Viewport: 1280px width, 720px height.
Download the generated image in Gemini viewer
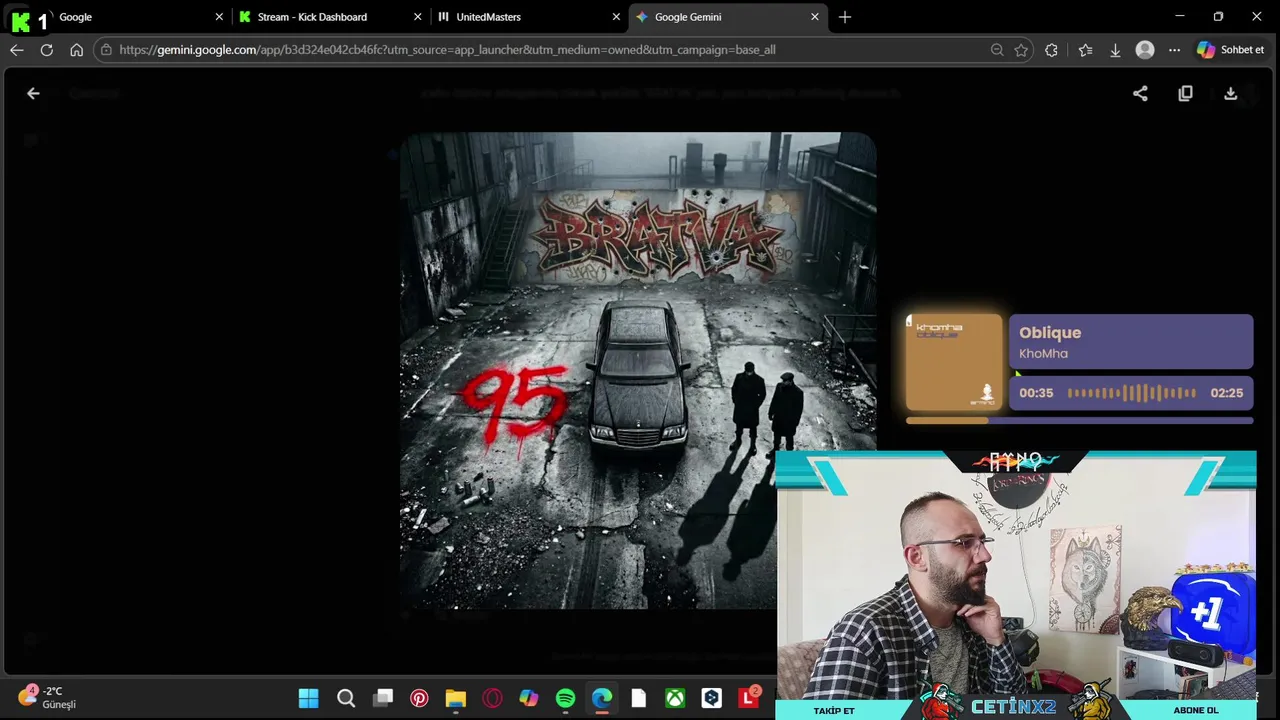(1231, 93)
